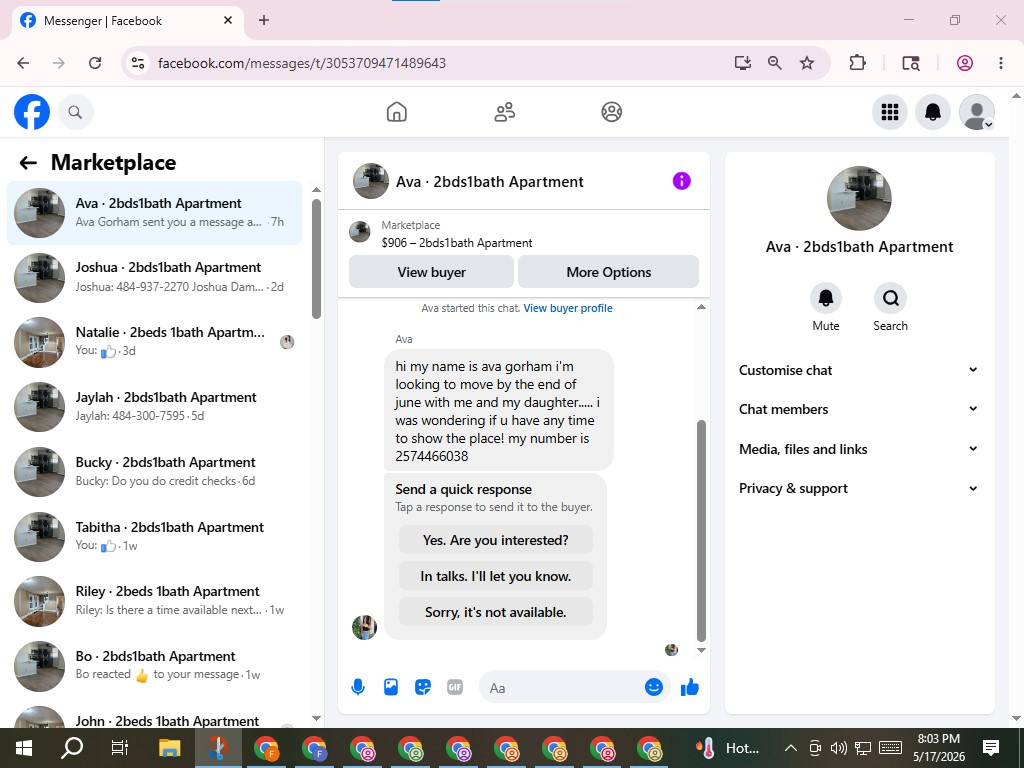1024x768 pixels.
Task: Open the Windows Start menu
Action: tap(24, 748)
